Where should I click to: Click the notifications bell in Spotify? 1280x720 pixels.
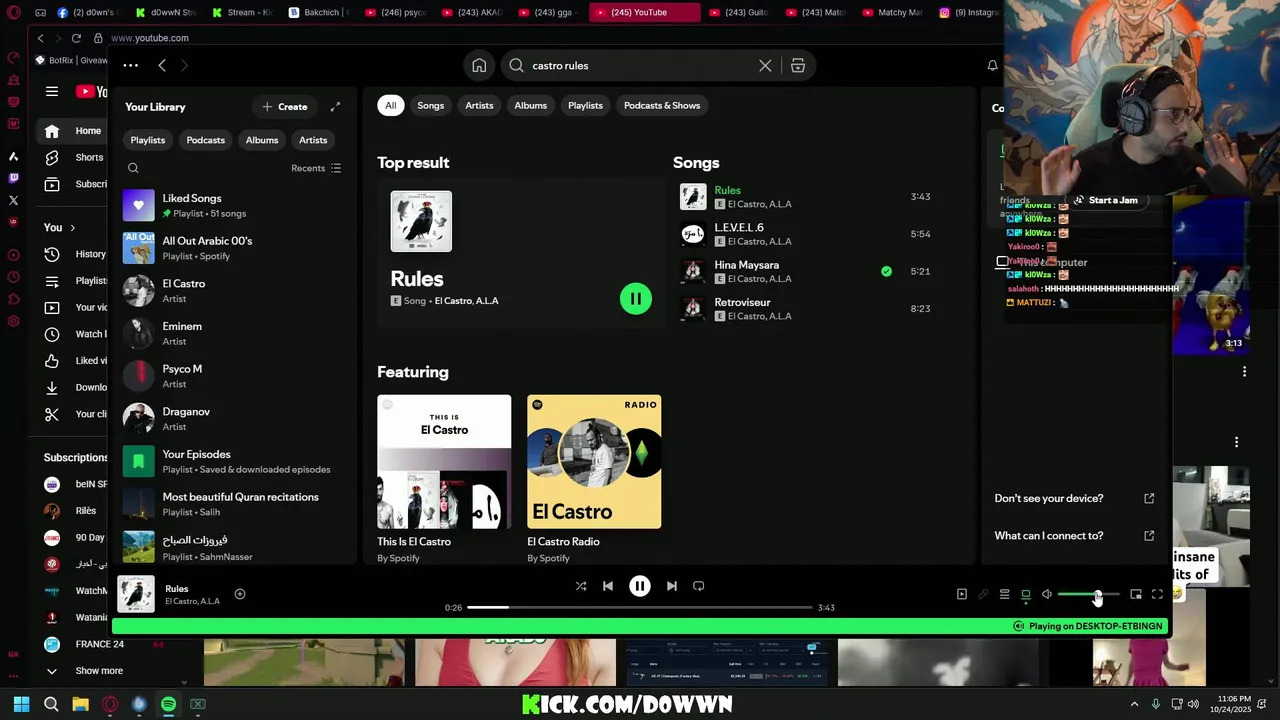pos(992,65)
